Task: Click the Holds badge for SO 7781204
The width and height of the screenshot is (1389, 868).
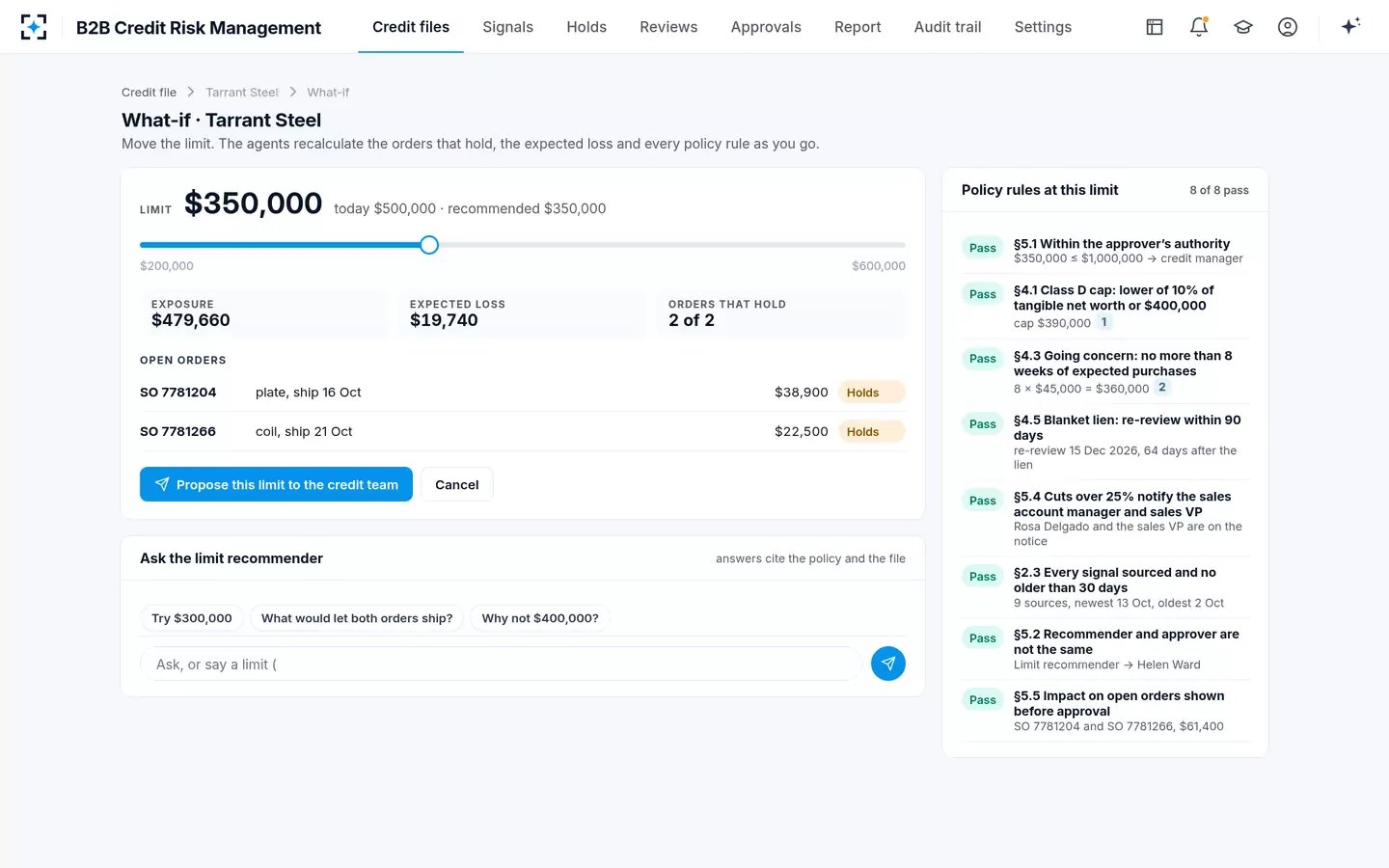Action: (871, 393)
